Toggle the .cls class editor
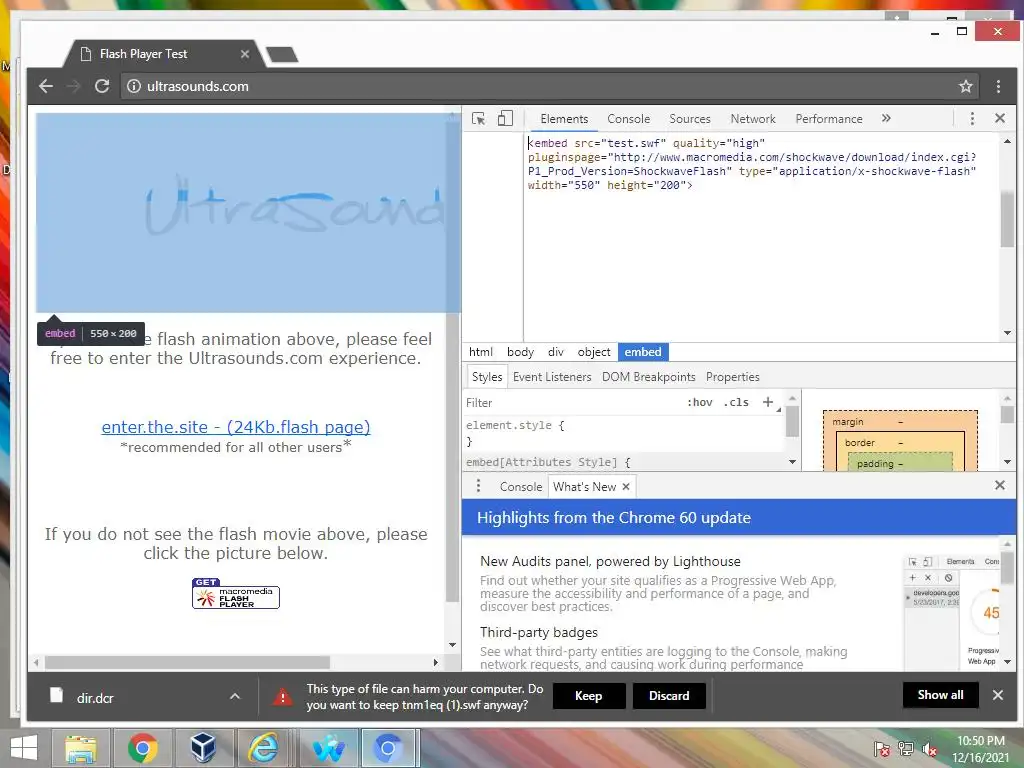The image size is (1024, 768). (736, 402)
